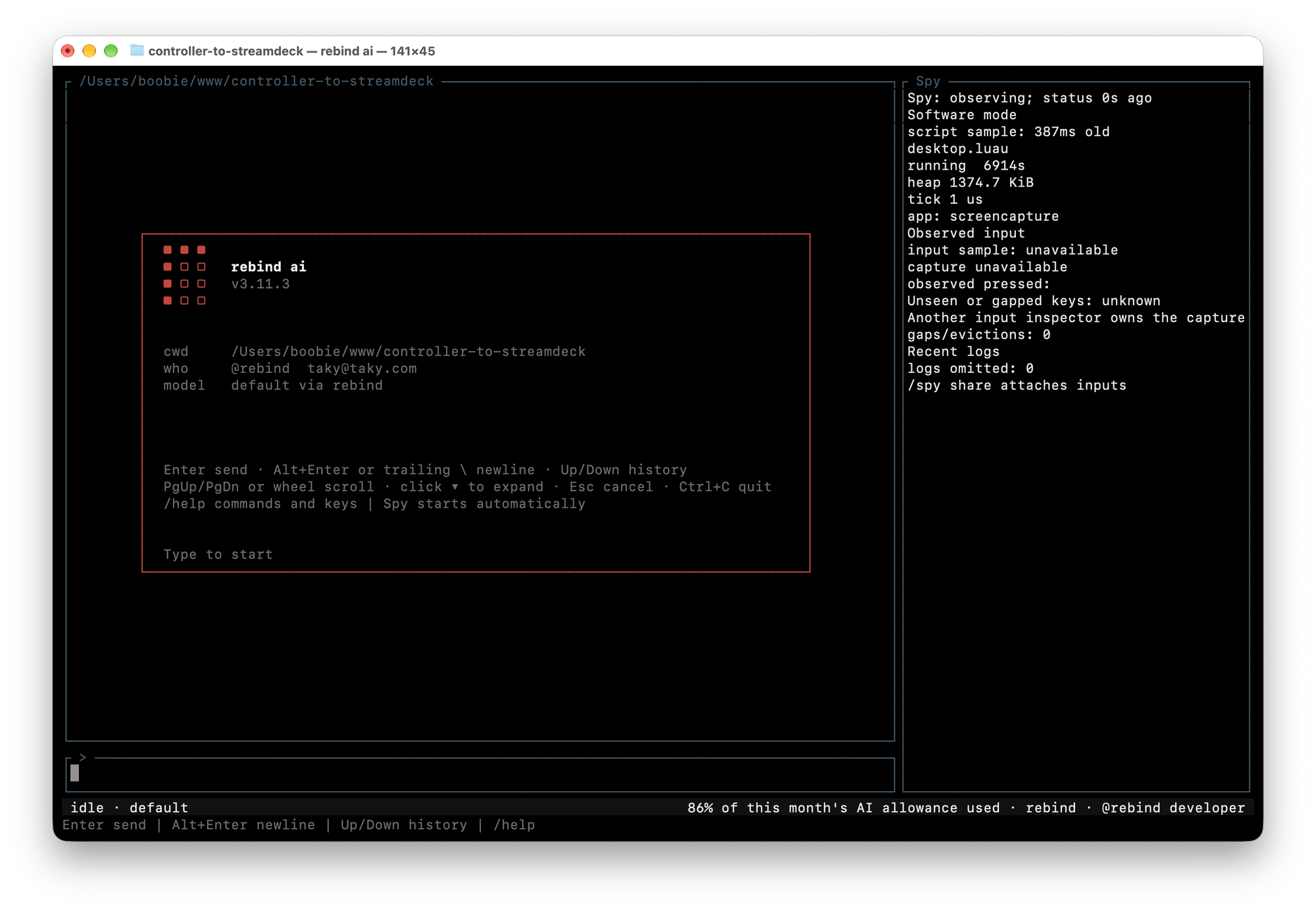Click 'Spy: observing; status 0s ago' line

point(1029,98)
